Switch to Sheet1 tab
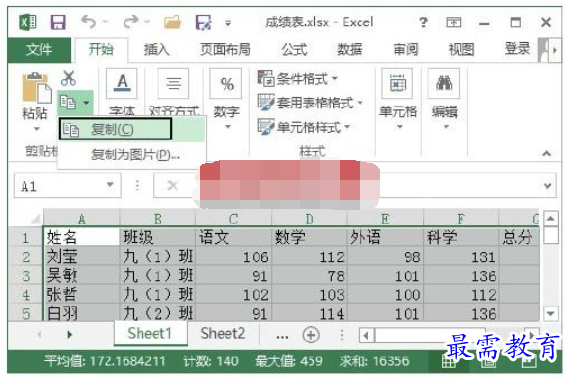This screenshot has height=378, width=568. (x=150, y=333)
